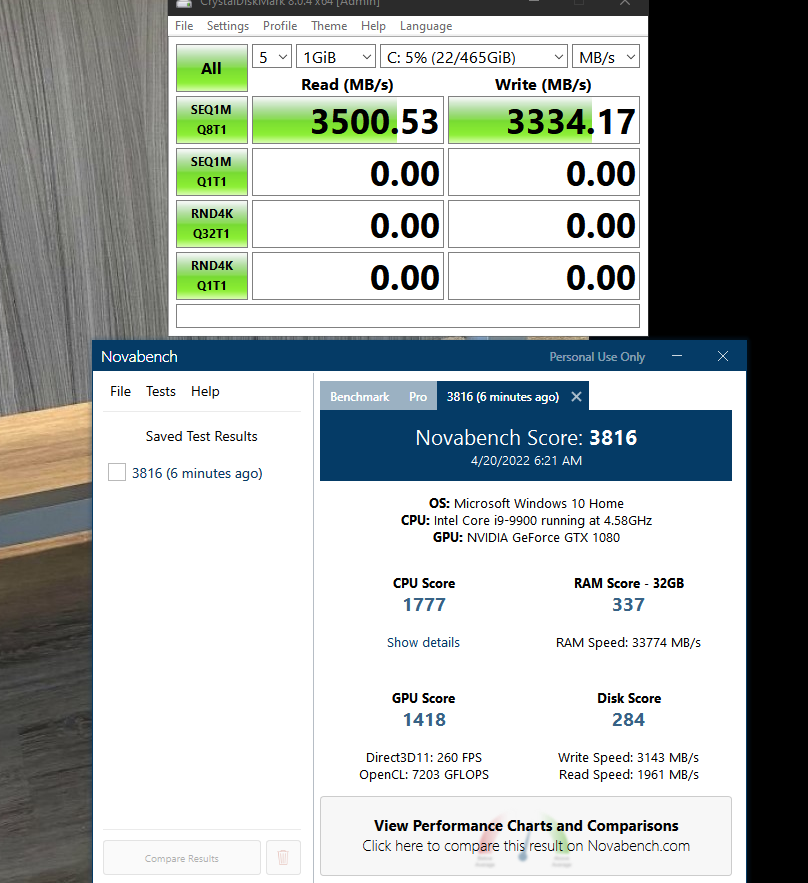Open the test size dropdown showing 1GiB

[336, 57]
